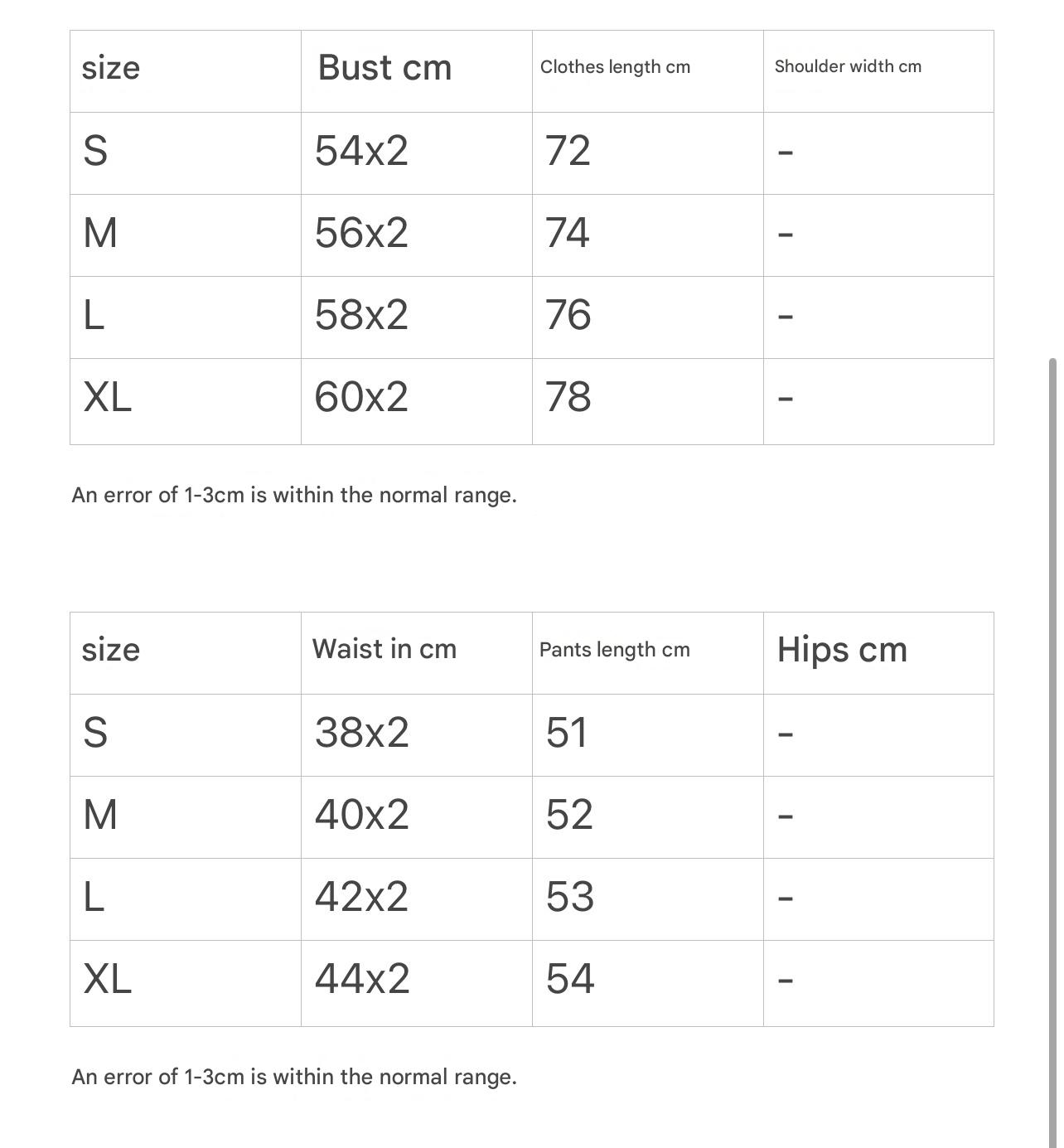Select the pants length value 54
This screenshot has height=1148, width=1064.
point(569,979)
